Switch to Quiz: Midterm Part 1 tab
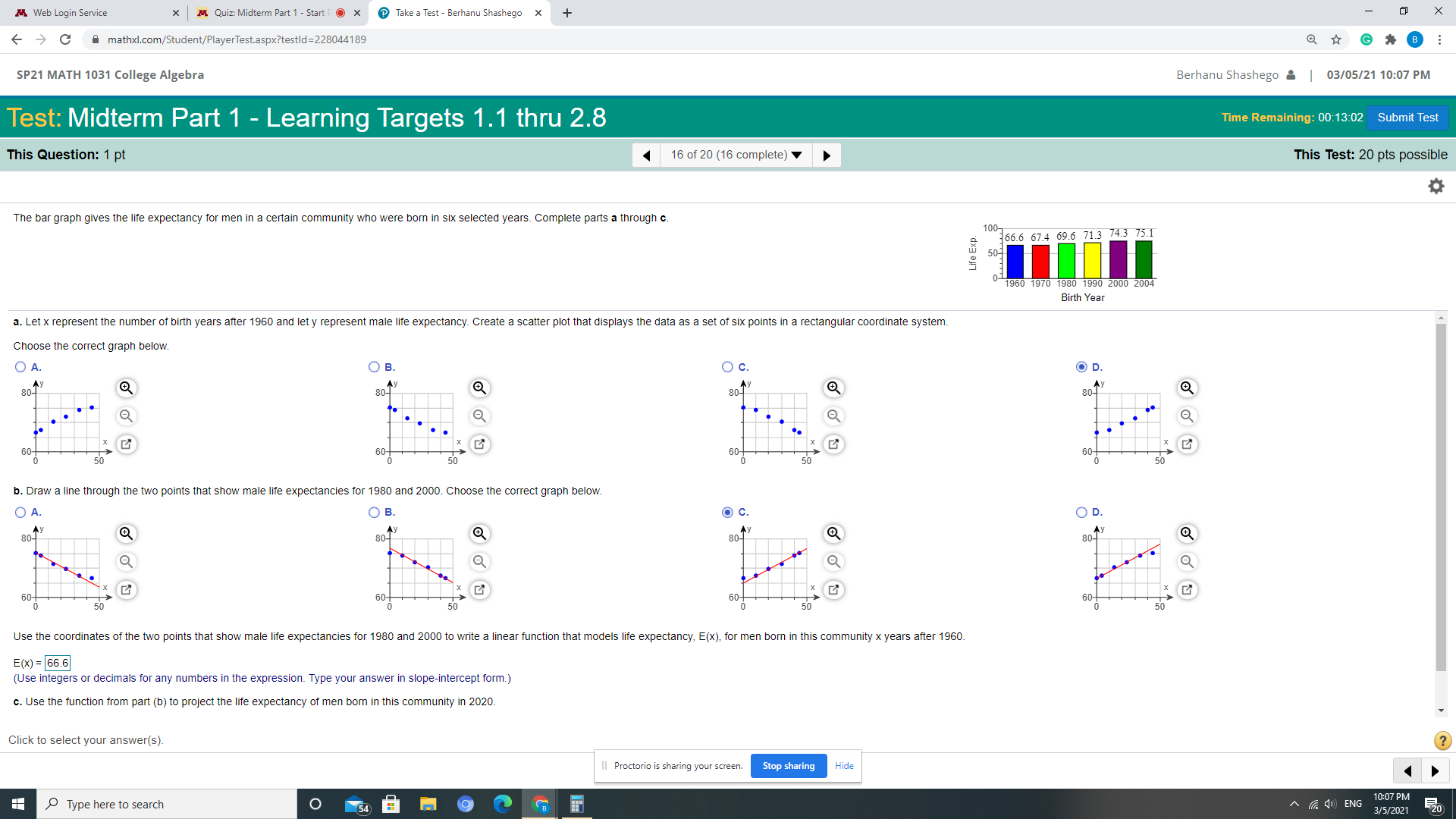Screen dimensions: 1456x819 (269, 13)
